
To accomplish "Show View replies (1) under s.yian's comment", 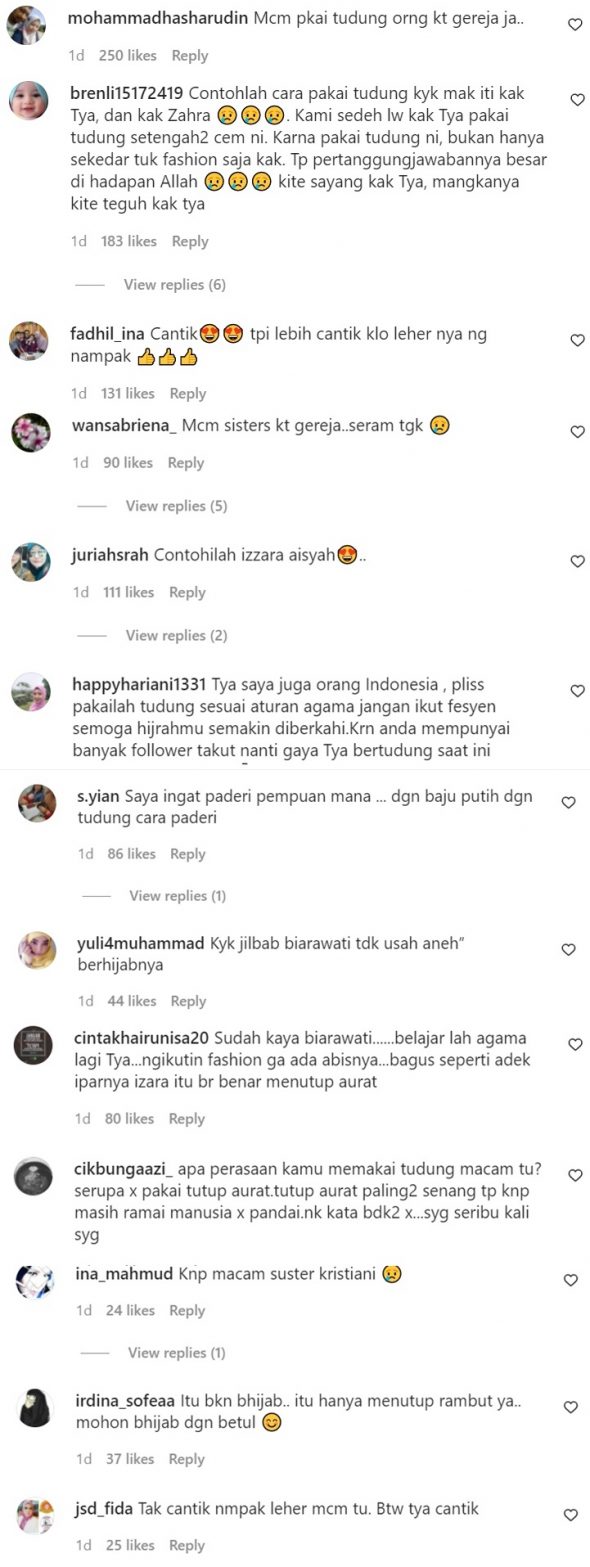I will tap(177, 896).
